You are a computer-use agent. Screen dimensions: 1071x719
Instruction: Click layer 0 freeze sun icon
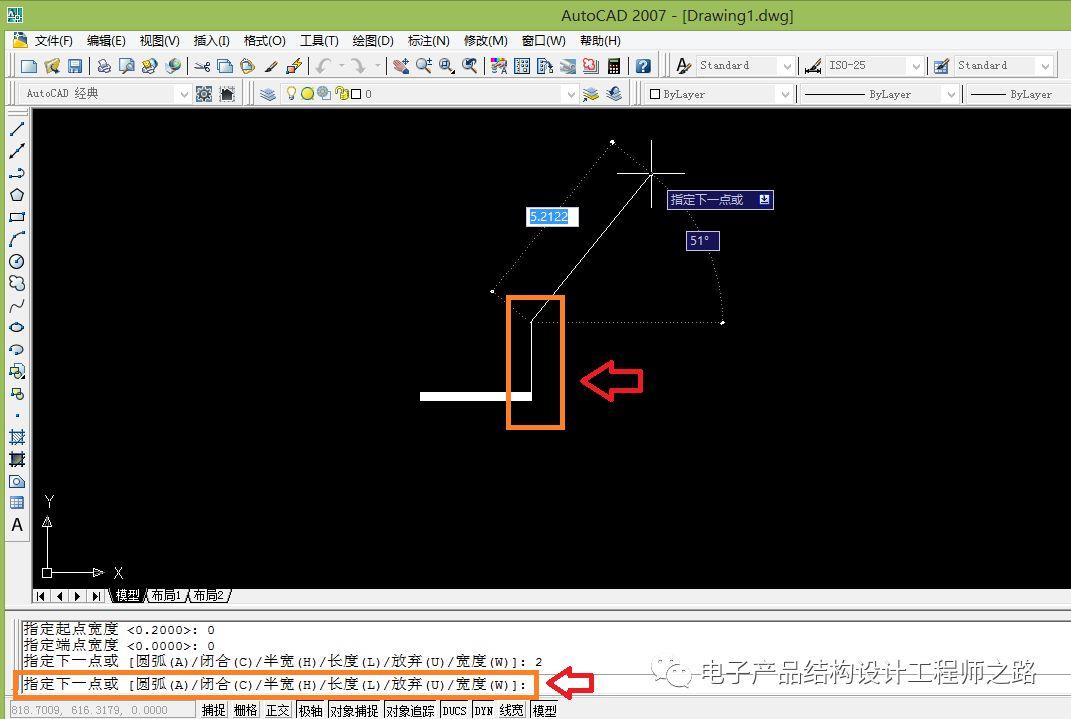(x=307, y=94)
